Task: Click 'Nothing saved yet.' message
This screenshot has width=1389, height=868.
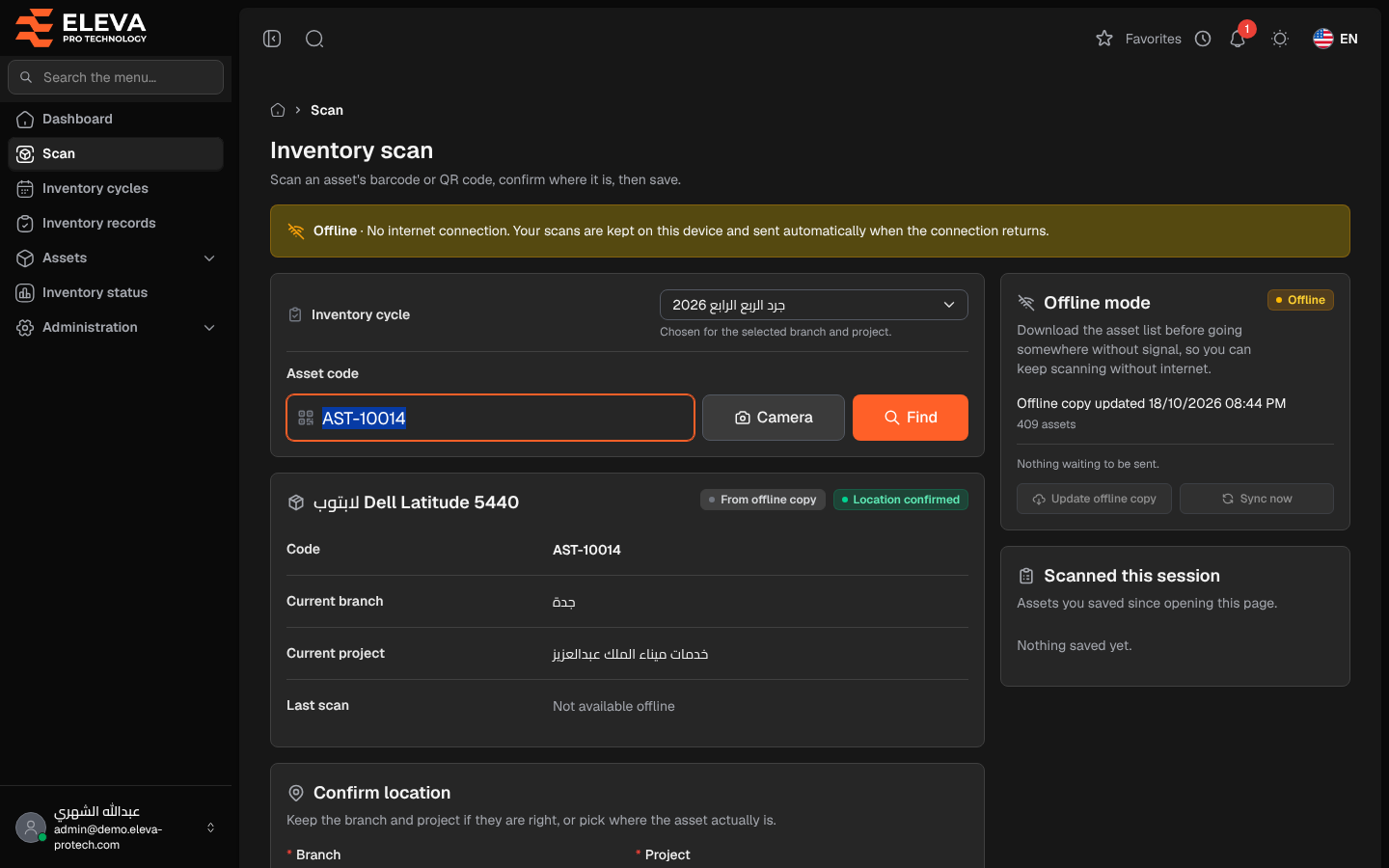Action: (x=1075, y=645)
